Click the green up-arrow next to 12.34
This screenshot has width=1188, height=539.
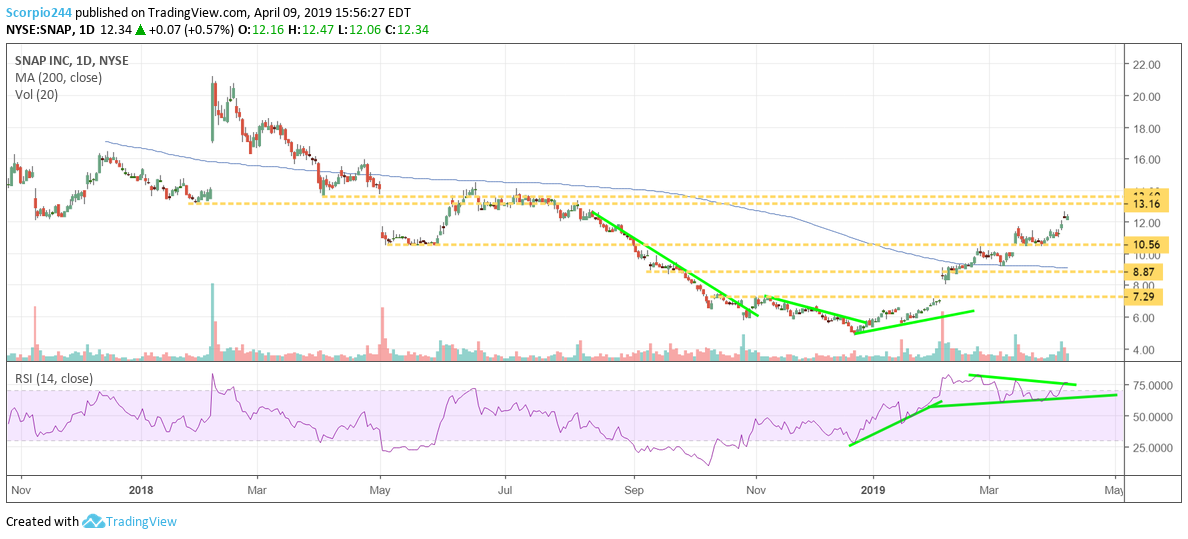pos(139,29)
